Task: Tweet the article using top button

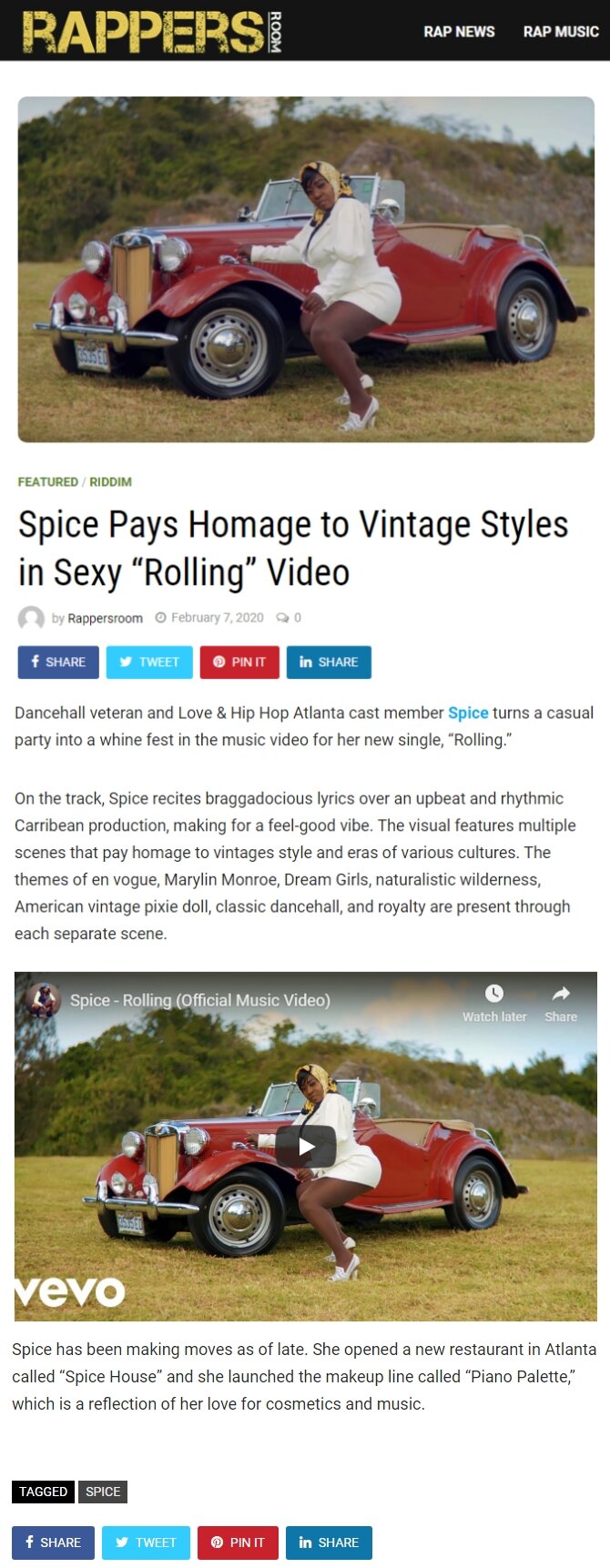Action: tap(149, 662)
